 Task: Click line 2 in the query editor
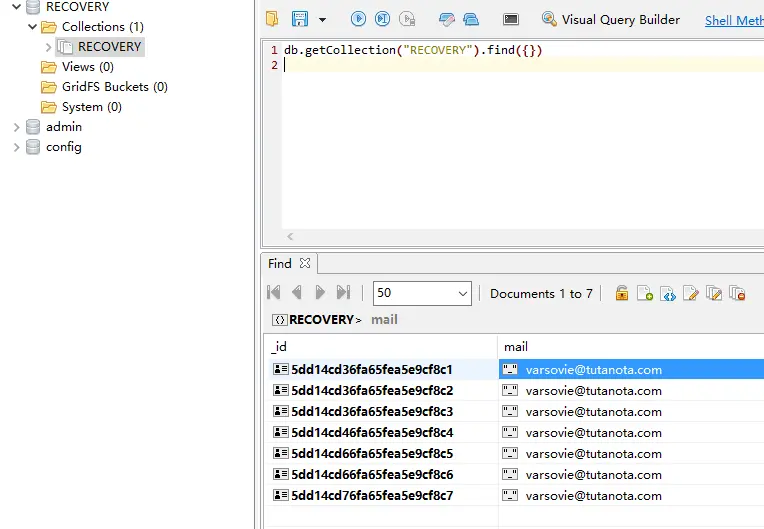coord(521,65)
